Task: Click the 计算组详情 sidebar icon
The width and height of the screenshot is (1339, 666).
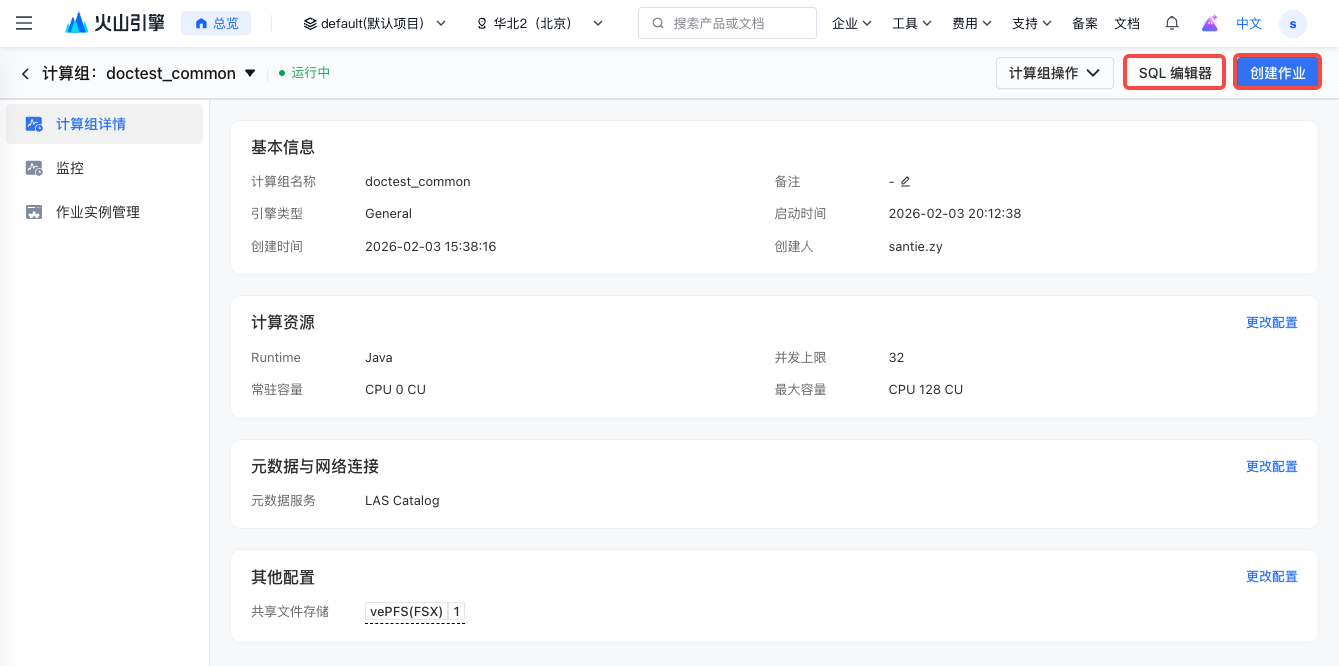Action: click(x=34, y=124)
